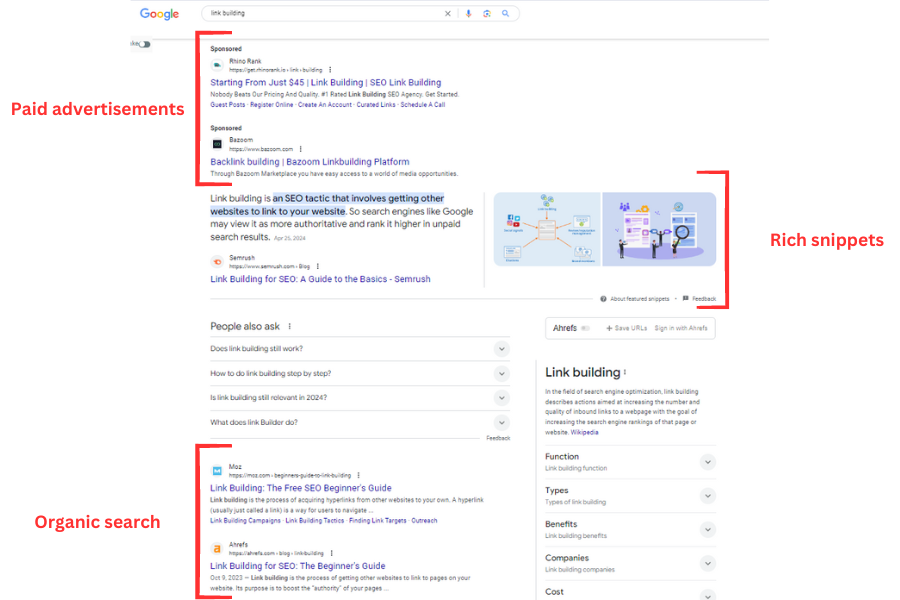Expand the Types section
900x600 pixels.
[630, 496]
